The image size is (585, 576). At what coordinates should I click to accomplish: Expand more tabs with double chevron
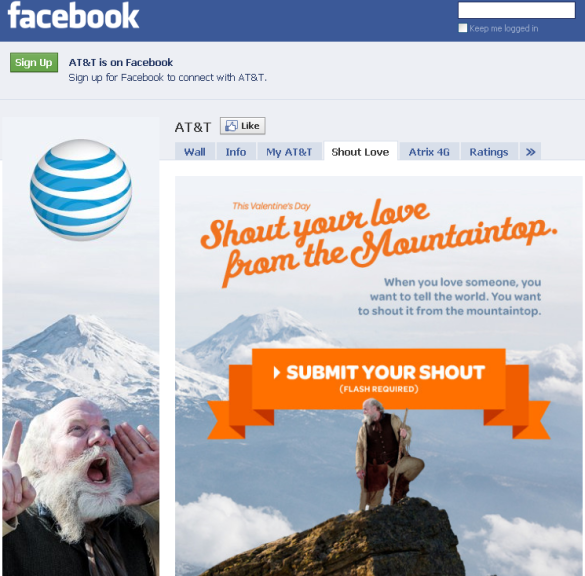530,152
